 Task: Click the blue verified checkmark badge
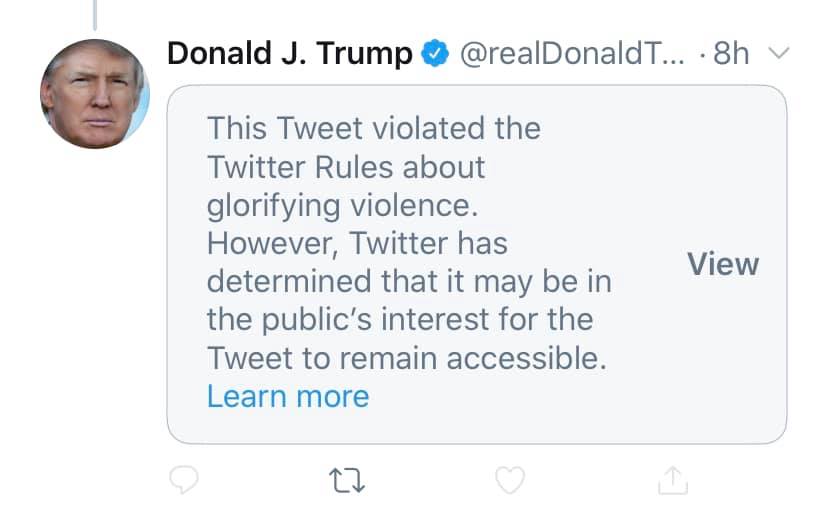[435, 53]
